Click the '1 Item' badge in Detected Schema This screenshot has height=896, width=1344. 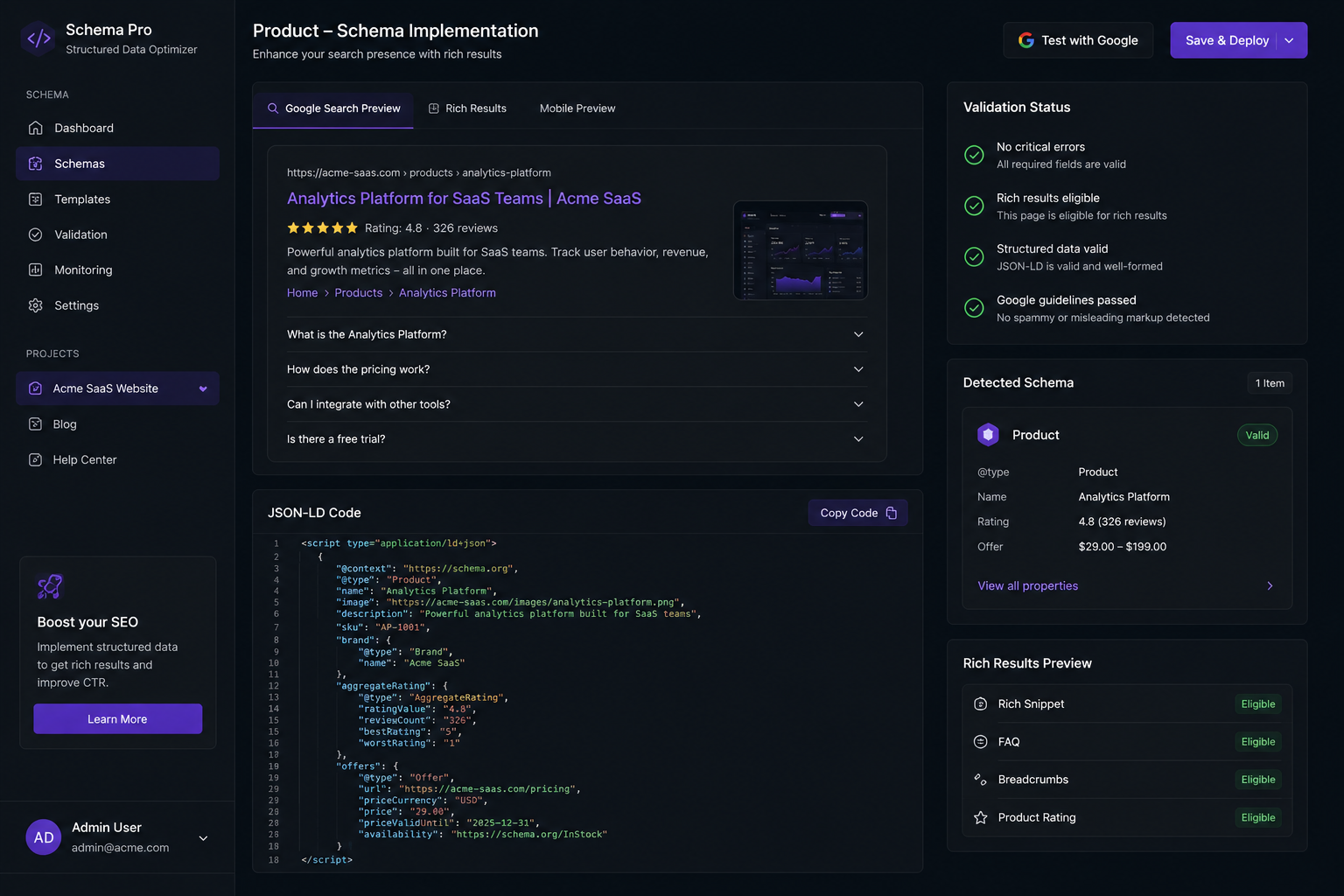click(1270, 383)
